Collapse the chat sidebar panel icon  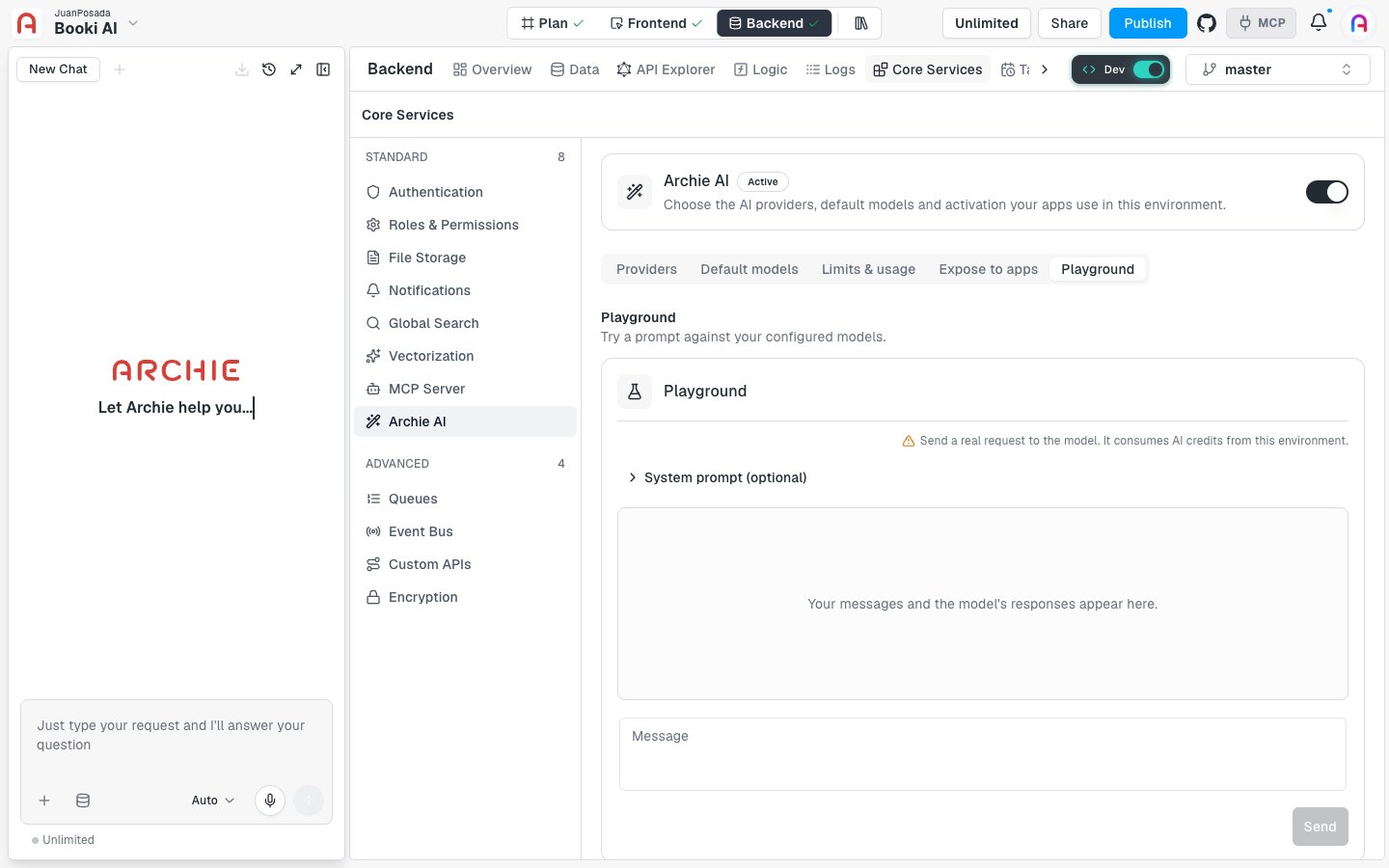pyautogui.click(x=323, y=69)
